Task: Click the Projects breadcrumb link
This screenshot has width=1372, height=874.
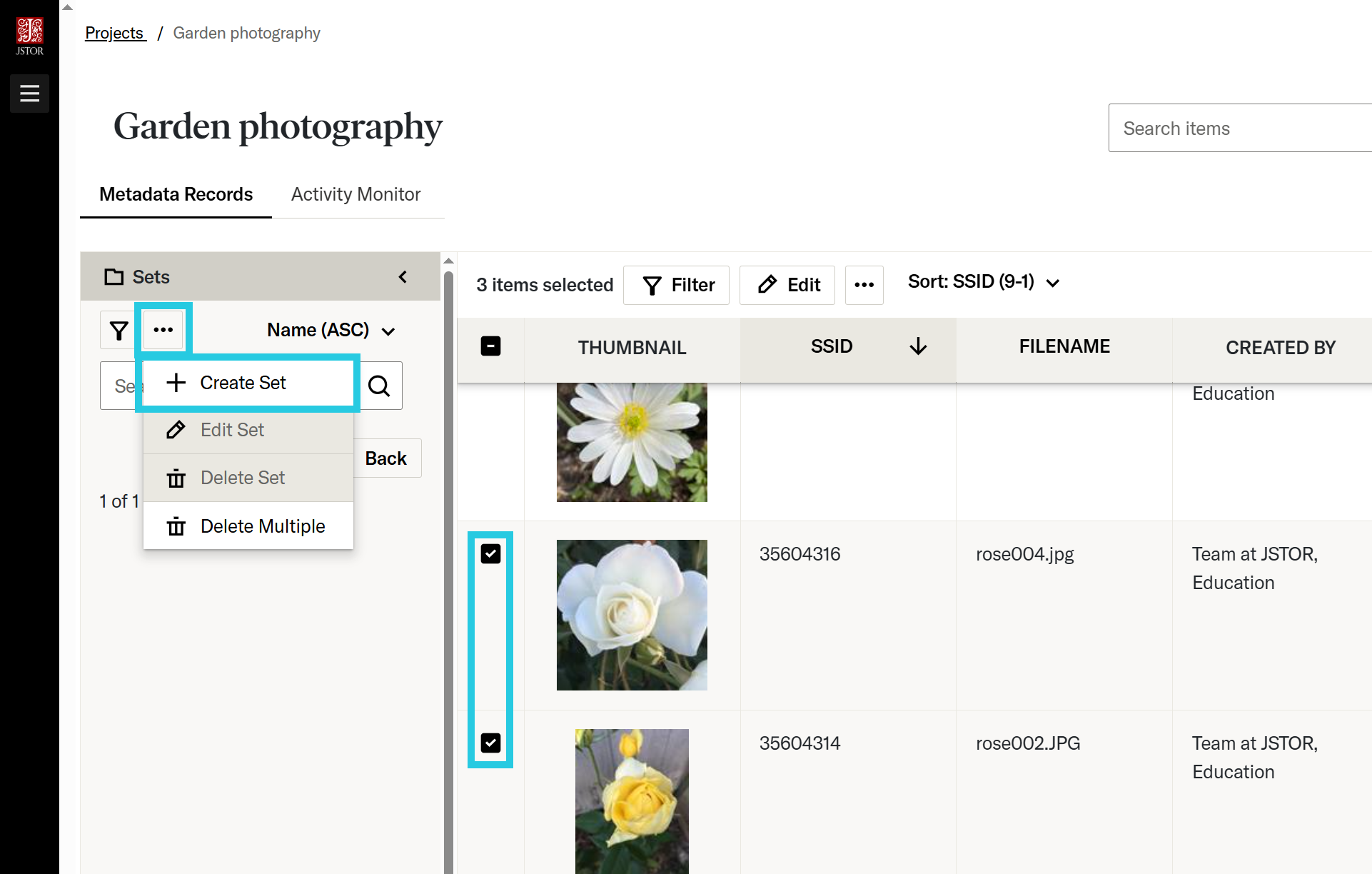Action: [x=116, y=33]
